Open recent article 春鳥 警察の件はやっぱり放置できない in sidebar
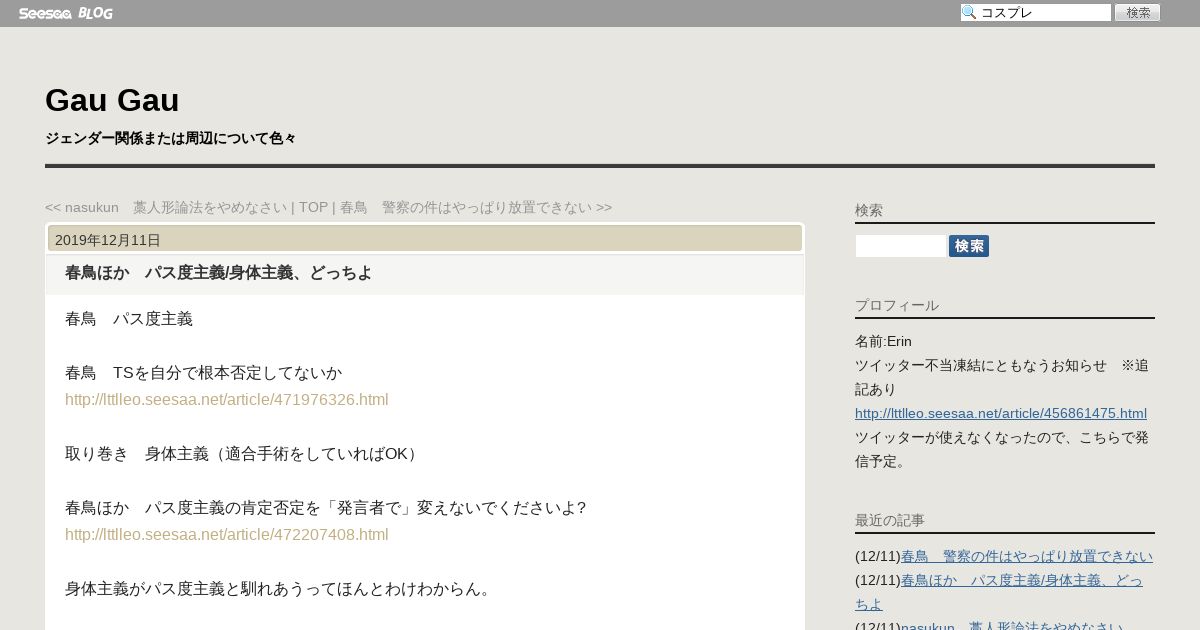The height and width of the screenshot is (630, 1200). click(1027, 556)
